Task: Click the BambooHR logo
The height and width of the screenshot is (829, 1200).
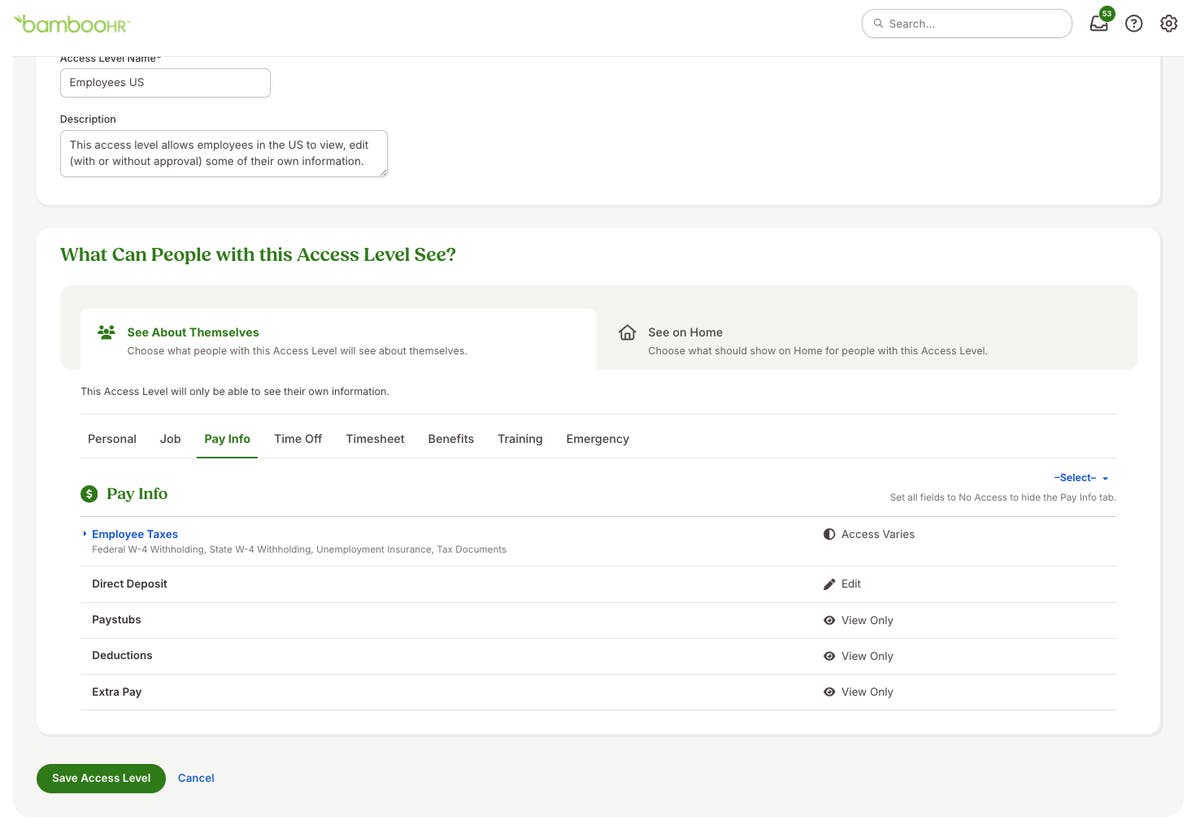Action: (72, 24)
